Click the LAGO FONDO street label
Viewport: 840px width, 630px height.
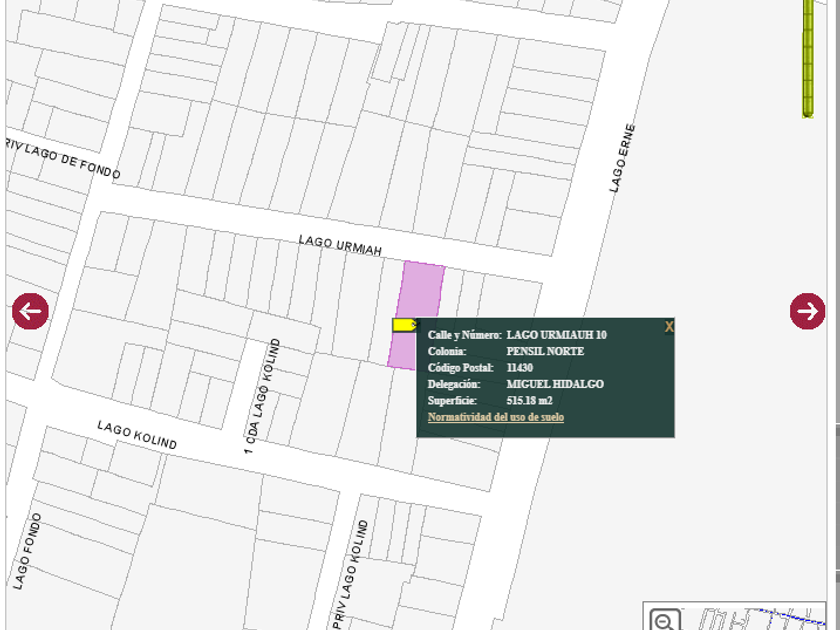(x=27, y=551)
